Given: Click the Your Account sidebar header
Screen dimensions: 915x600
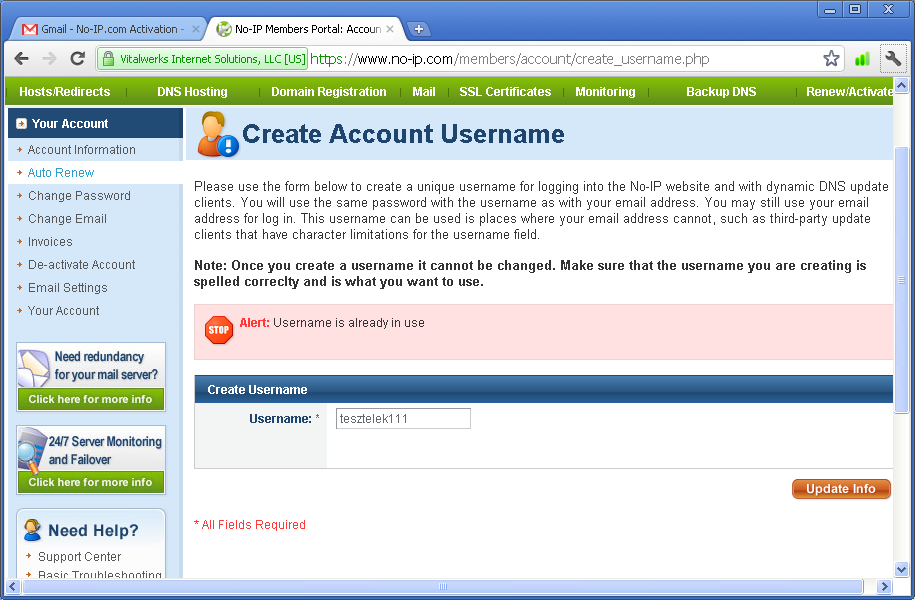Looking at the screenshot, I should coord(96,123).
